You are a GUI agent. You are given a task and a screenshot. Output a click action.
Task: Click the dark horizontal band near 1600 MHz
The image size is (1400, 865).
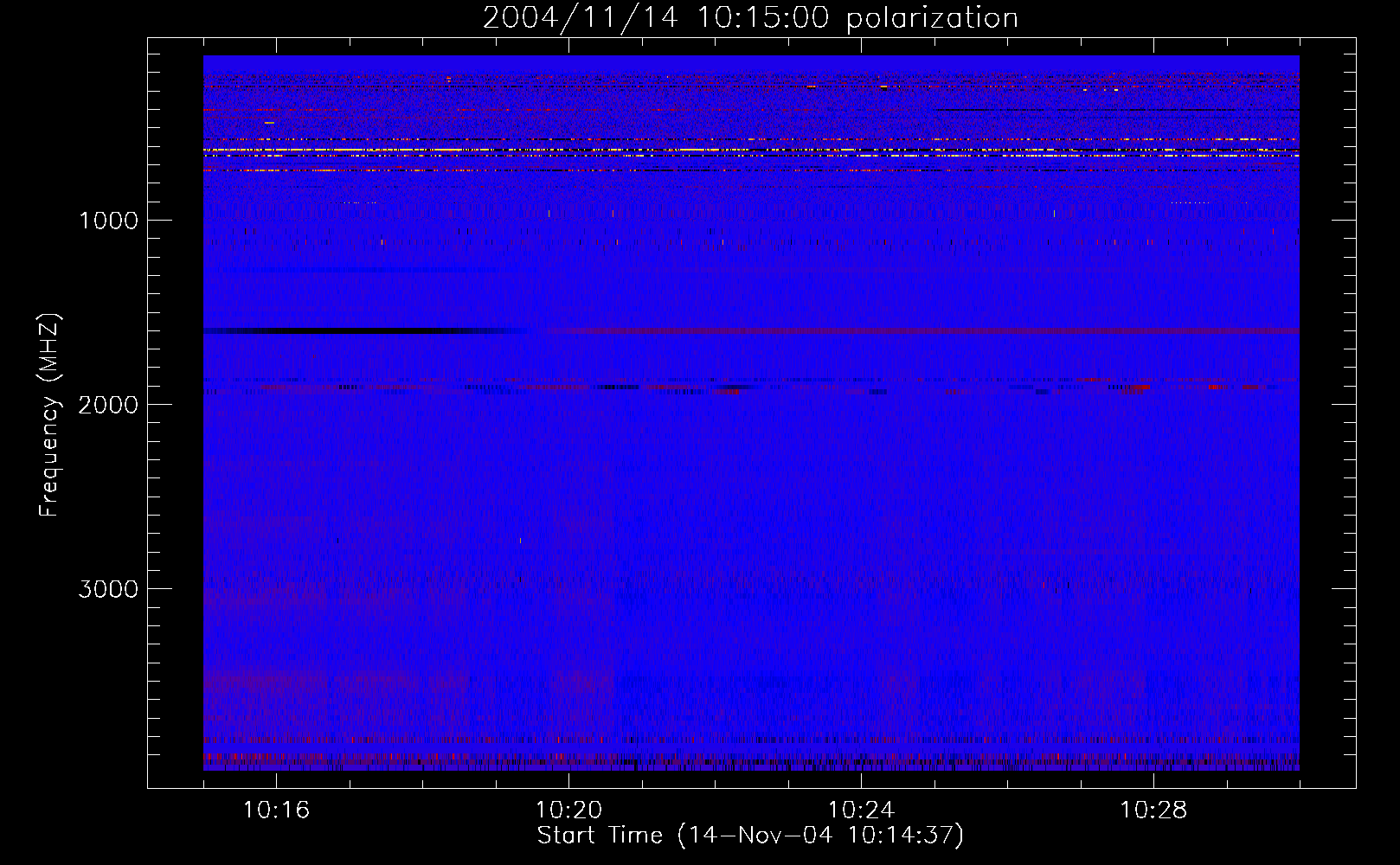[363, 330]
